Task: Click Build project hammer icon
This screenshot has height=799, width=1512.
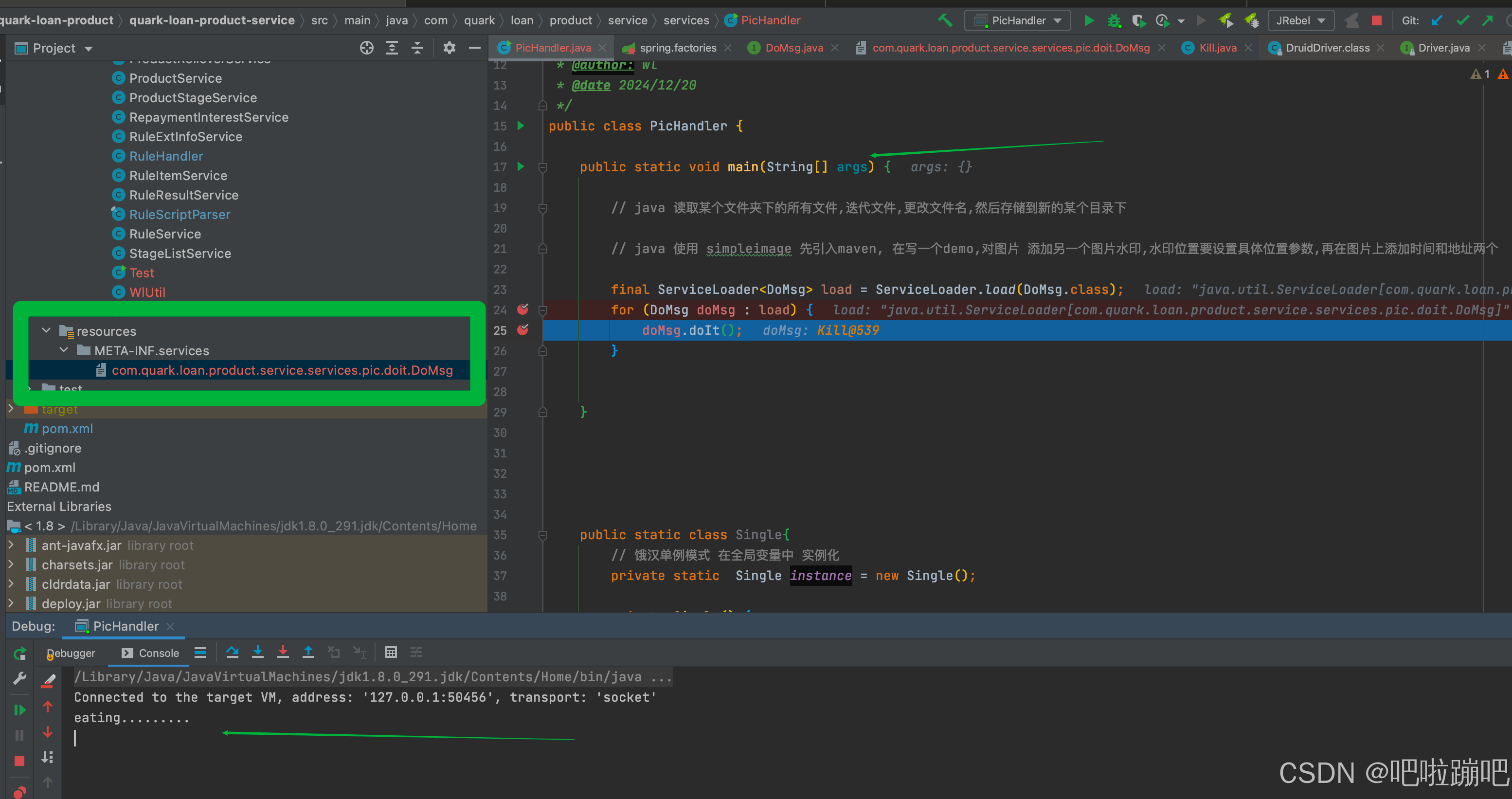Action: [944, 20]
